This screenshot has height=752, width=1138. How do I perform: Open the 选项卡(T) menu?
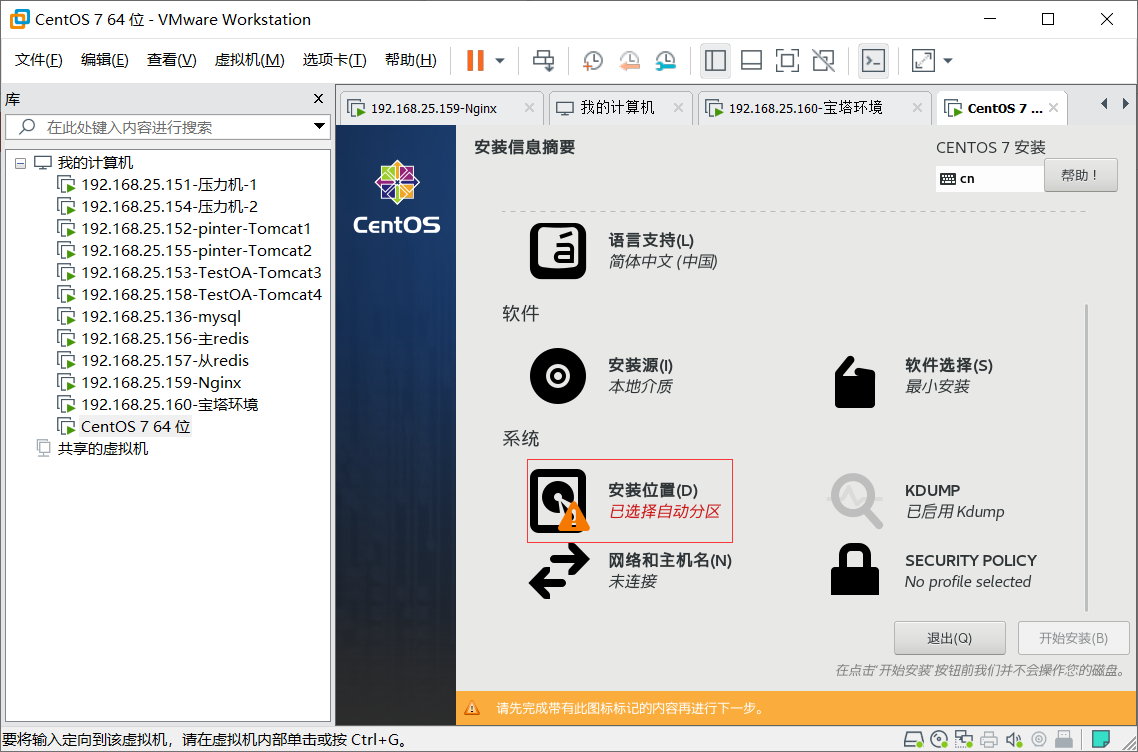click(334, 60)
